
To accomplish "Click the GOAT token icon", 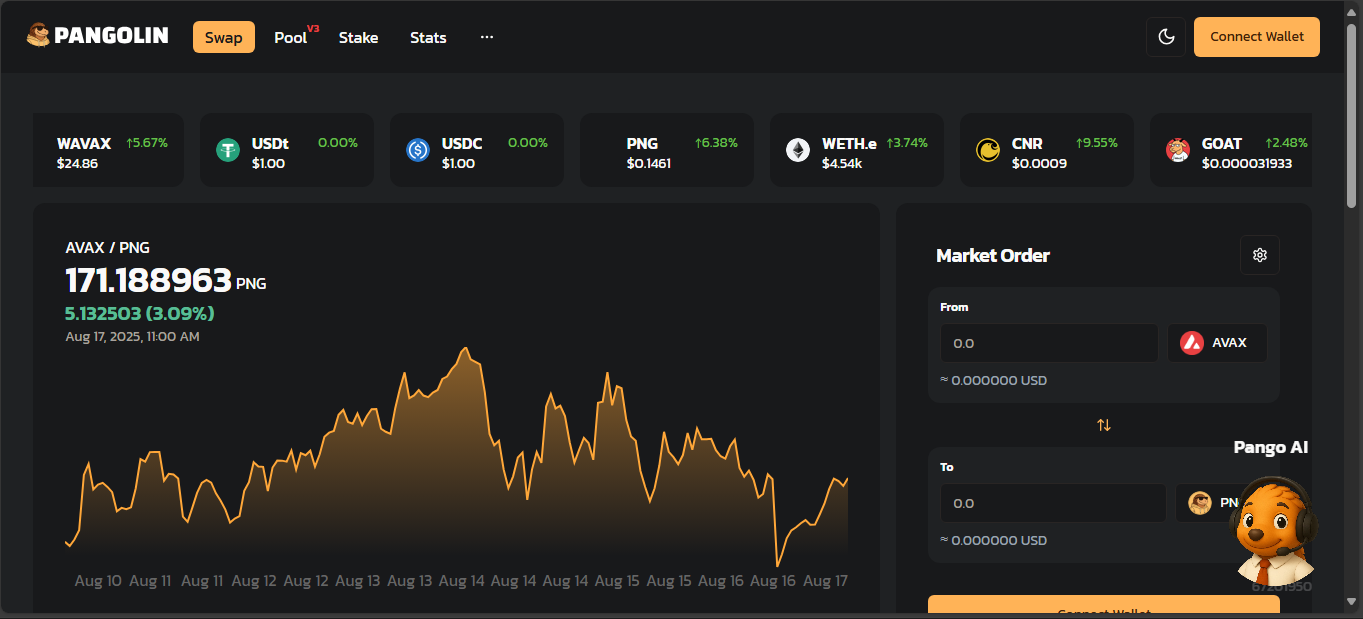I will [1178, 150].
